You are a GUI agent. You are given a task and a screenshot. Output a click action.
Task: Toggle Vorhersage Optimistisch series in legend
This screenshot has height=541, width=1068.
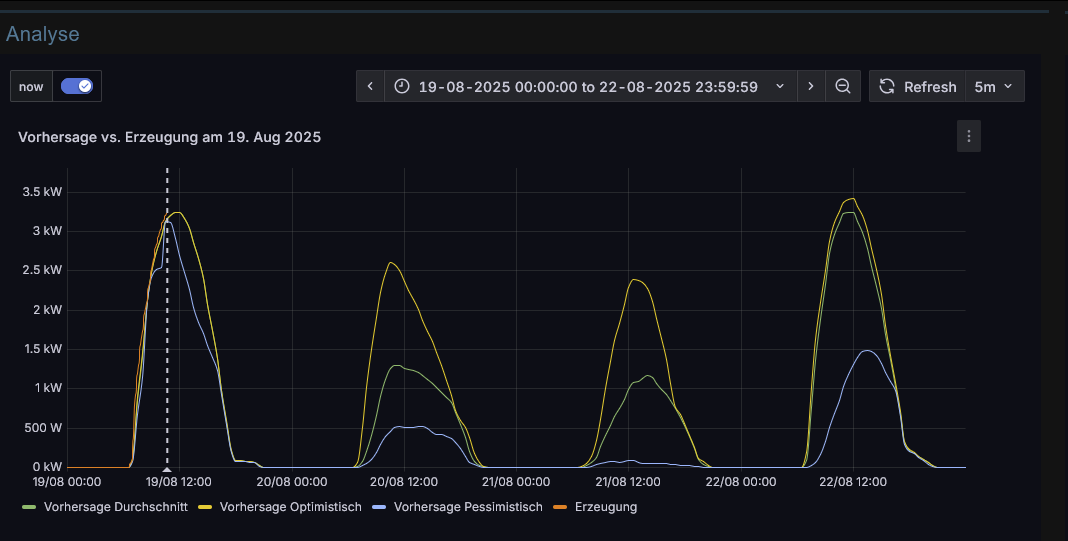pos(290,507)
